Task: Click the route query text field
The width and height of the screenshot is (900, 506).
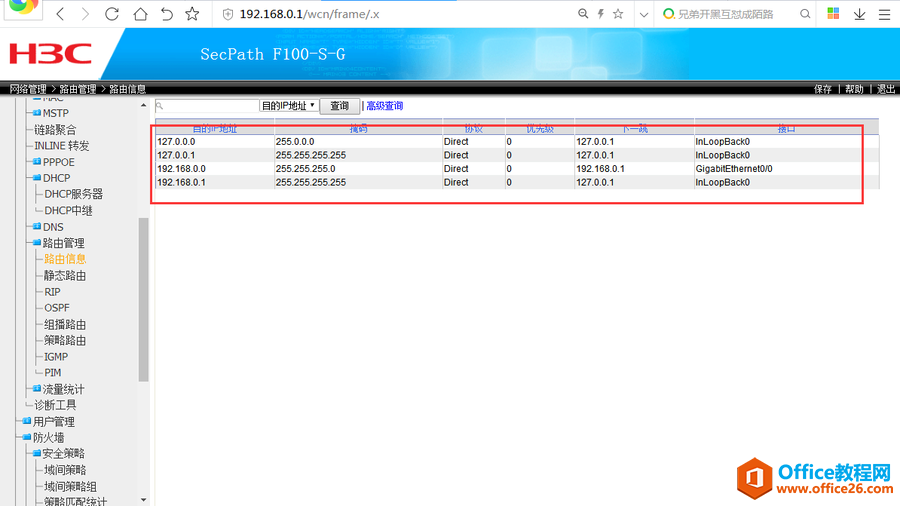Action: 207,106
